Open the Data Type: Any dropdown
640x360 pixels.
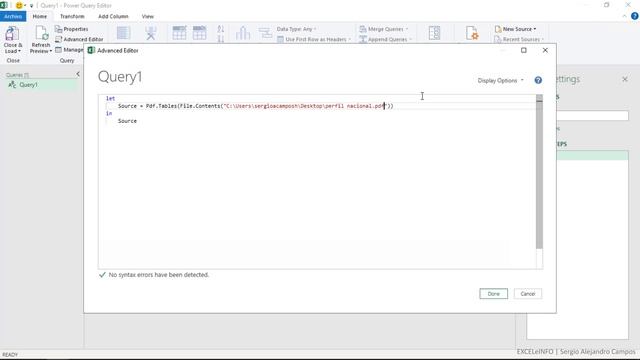296,29
